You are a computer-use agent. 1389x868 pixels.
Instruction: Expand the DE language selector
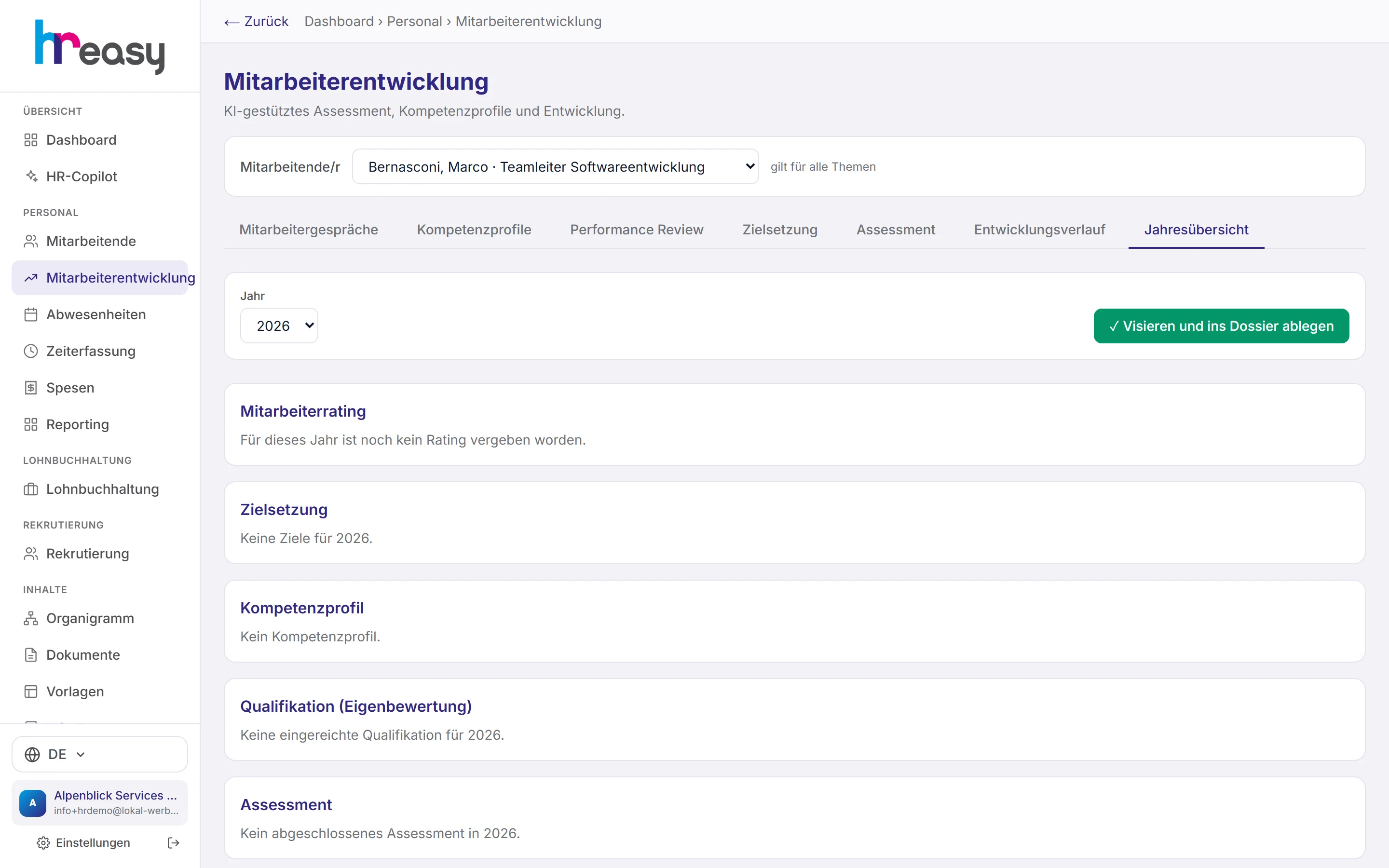(x=100, y=754)
